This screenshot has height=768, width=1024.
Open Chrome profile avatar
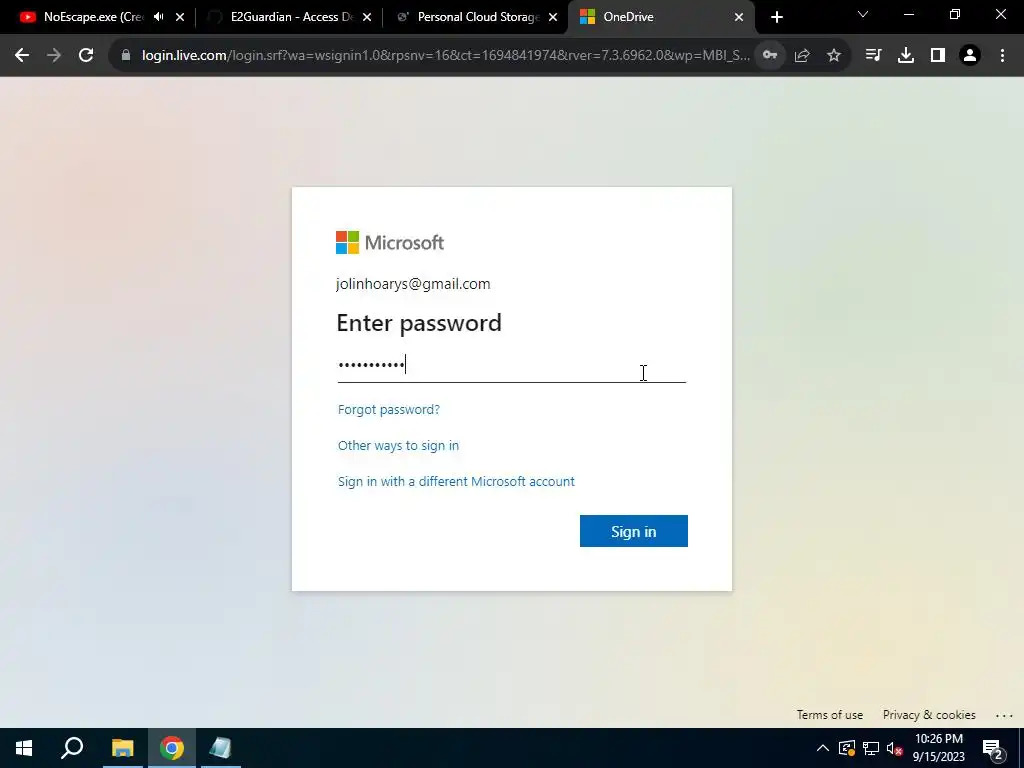pyautogui.click(x=970, y=56)
